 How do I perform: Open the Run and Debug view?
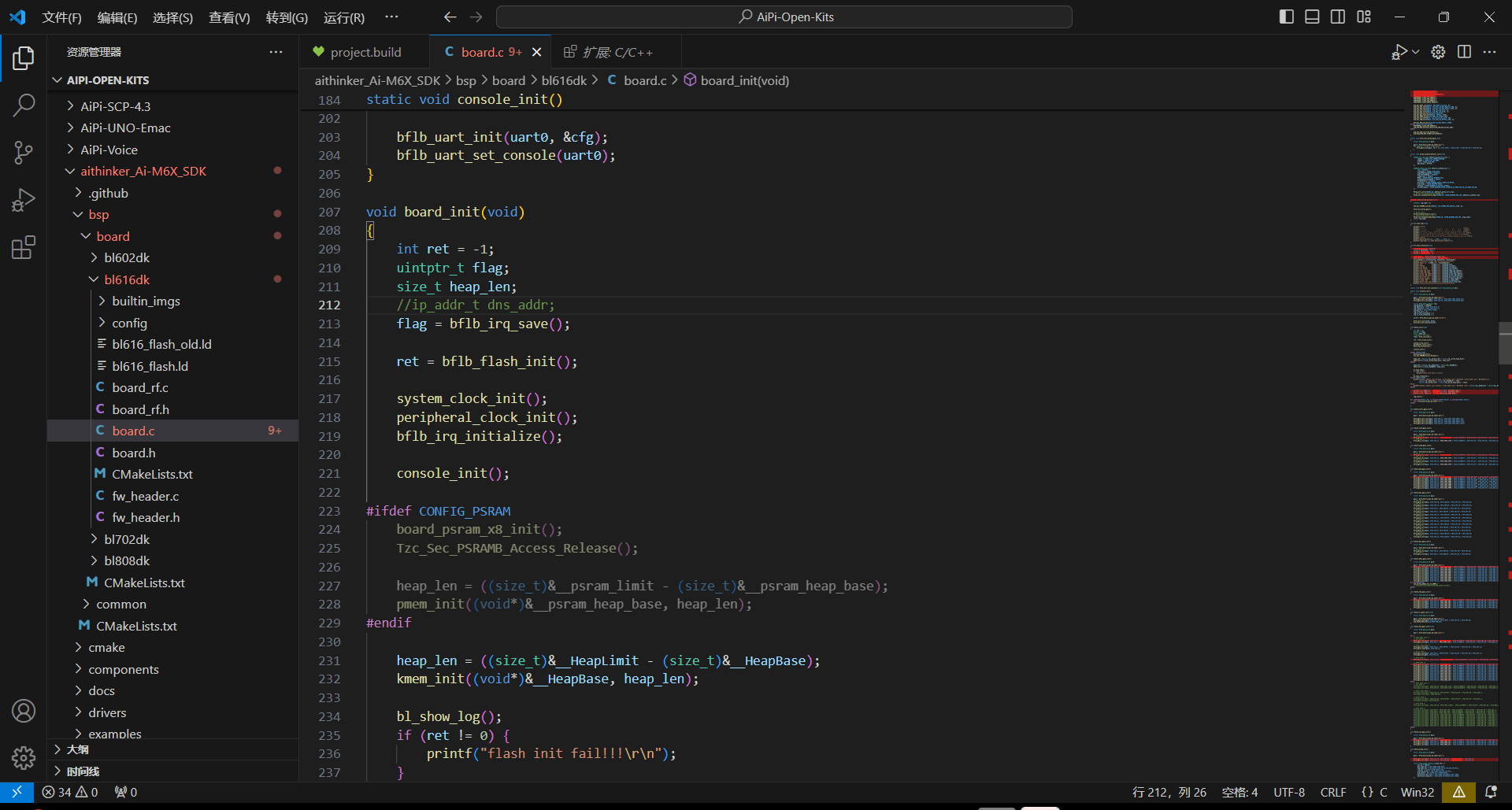(x=24, y=200)
